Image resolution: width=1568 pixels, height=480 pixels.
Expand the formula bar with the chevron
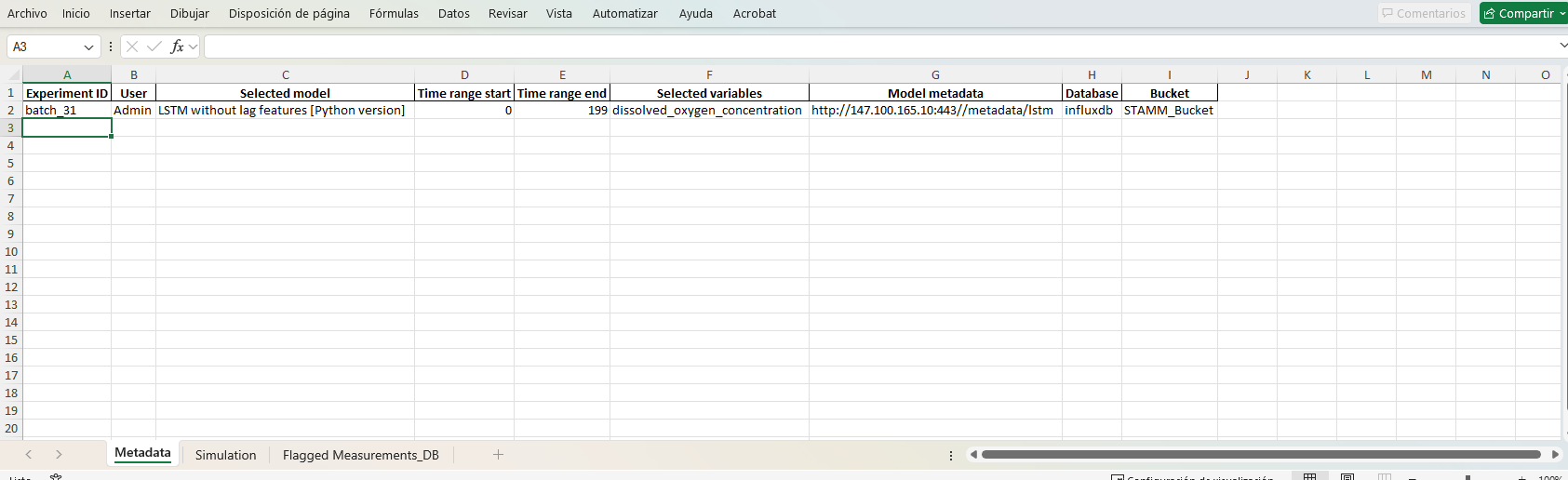pos(1562,46)
